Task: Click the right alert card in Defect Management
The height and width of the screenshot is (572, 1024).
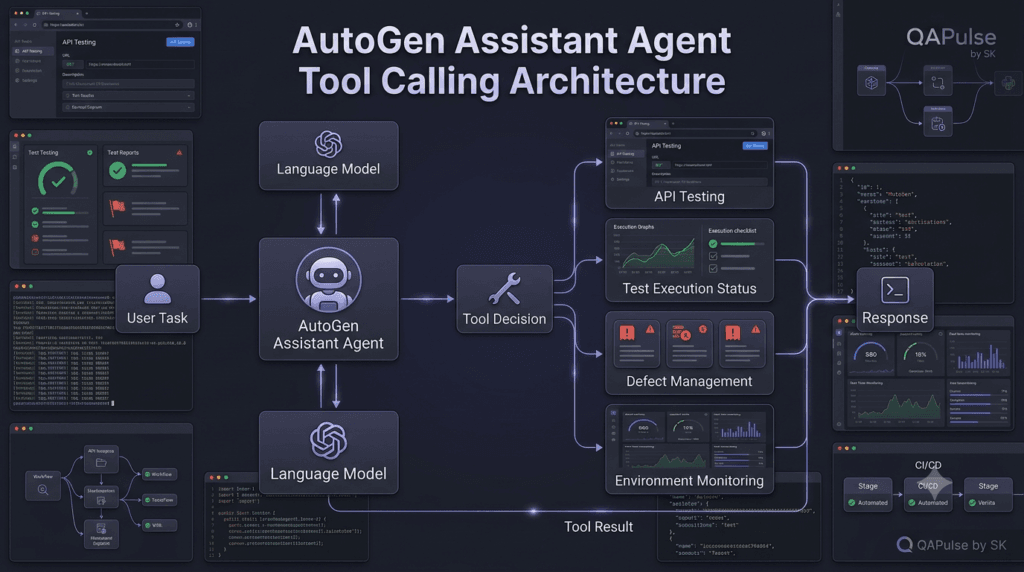Action: [743, 344]
